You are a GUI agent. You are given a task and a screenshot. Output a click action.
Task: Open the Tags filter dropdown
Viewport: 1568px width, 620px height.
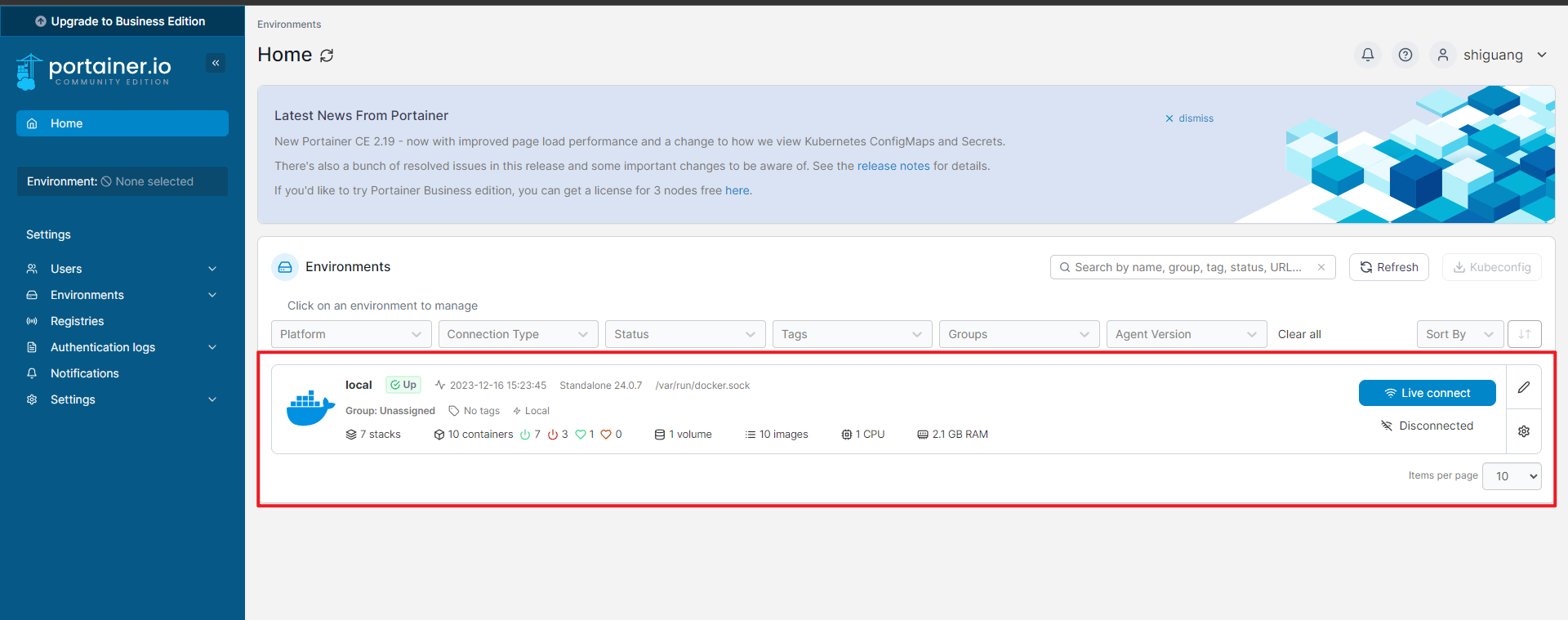coord(853,334)
